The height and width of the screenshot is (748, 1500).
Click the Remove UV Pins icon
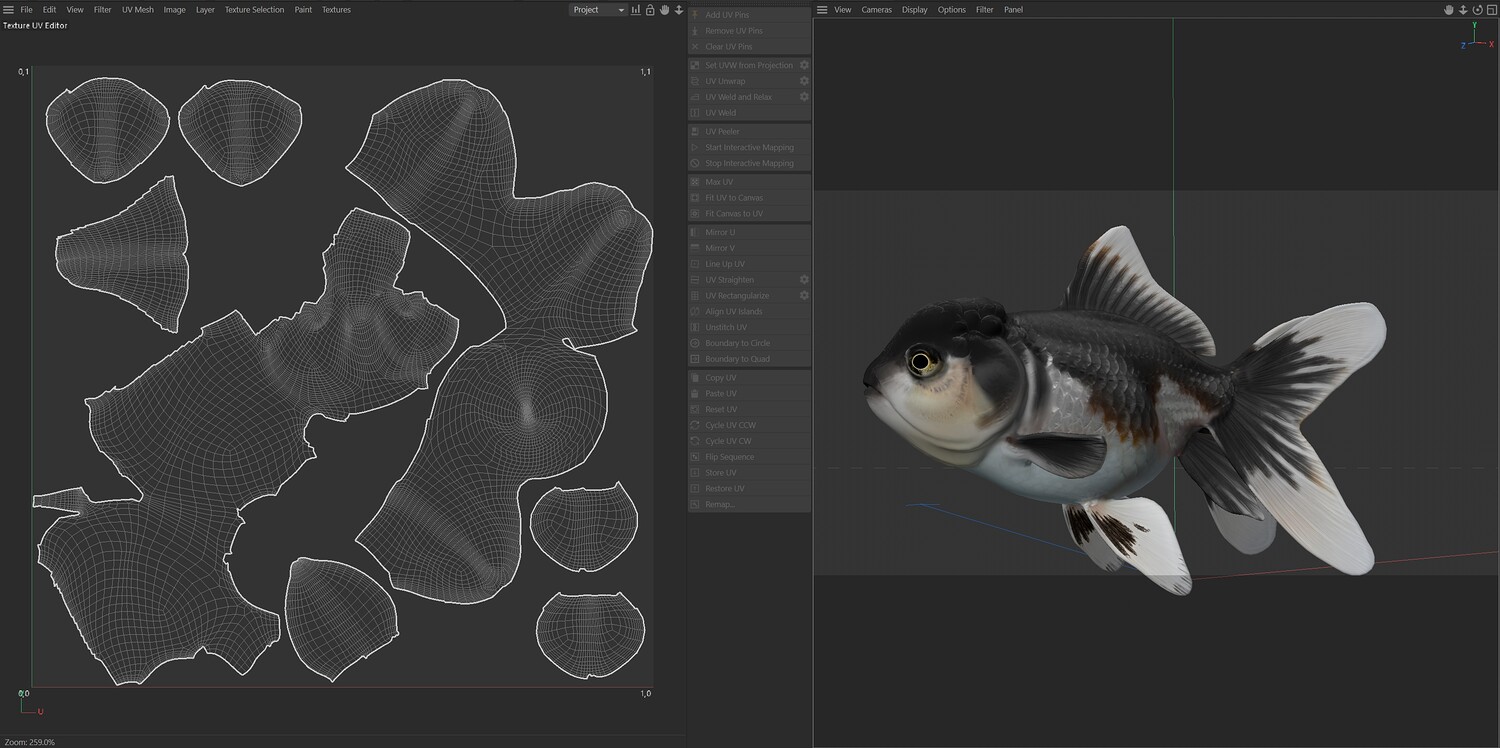(695, 31)
